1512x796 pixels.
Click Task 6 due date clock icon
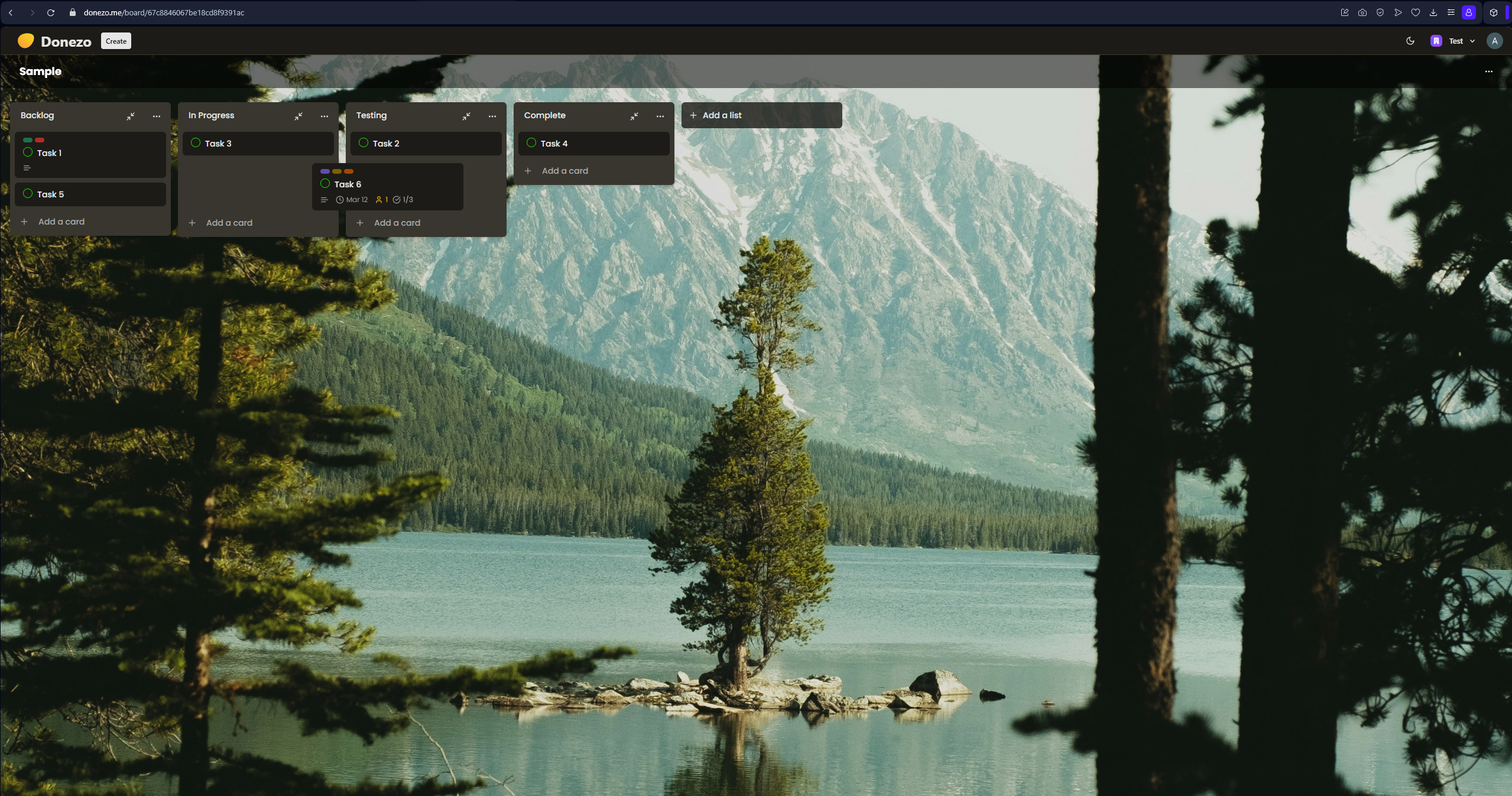click(x=340, y=200)
